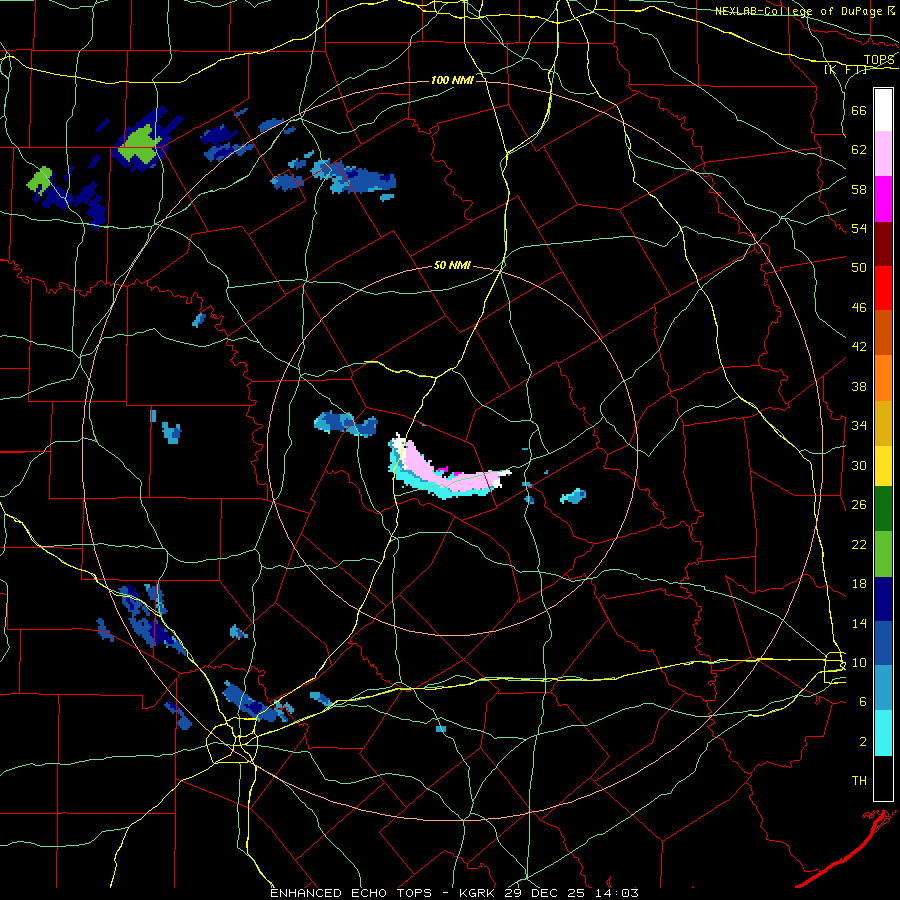
Task: Select the maroon legend color block
Action: tap(883, 244)
